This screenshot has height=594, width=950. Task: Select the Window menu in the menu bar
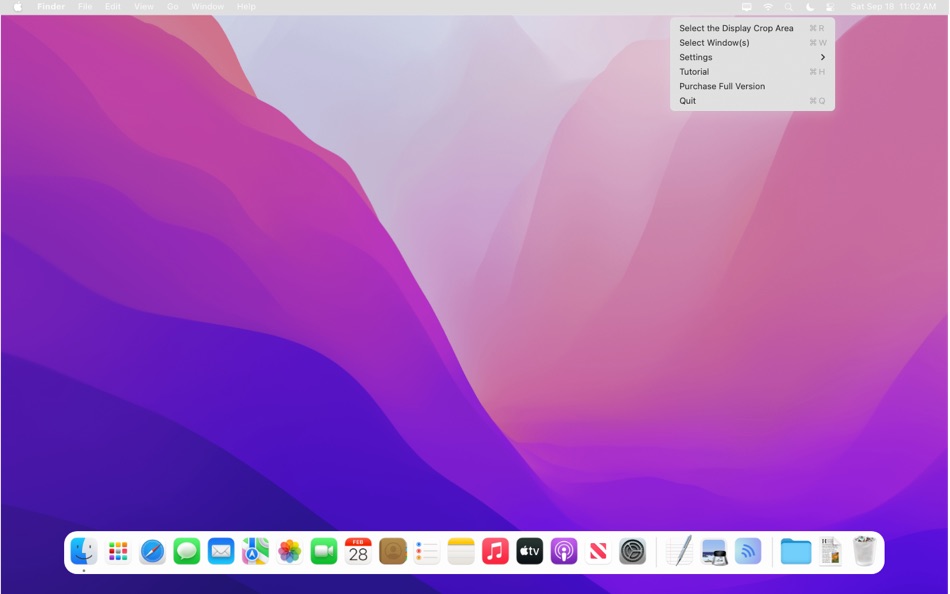click(x=207, y=7)
